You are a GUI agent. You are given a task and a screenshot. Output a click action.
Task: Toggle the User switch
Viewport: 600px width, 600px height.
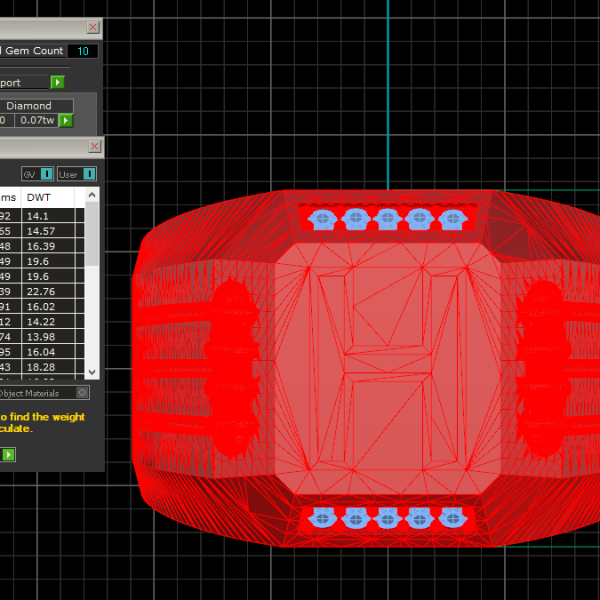coord(89,174)
